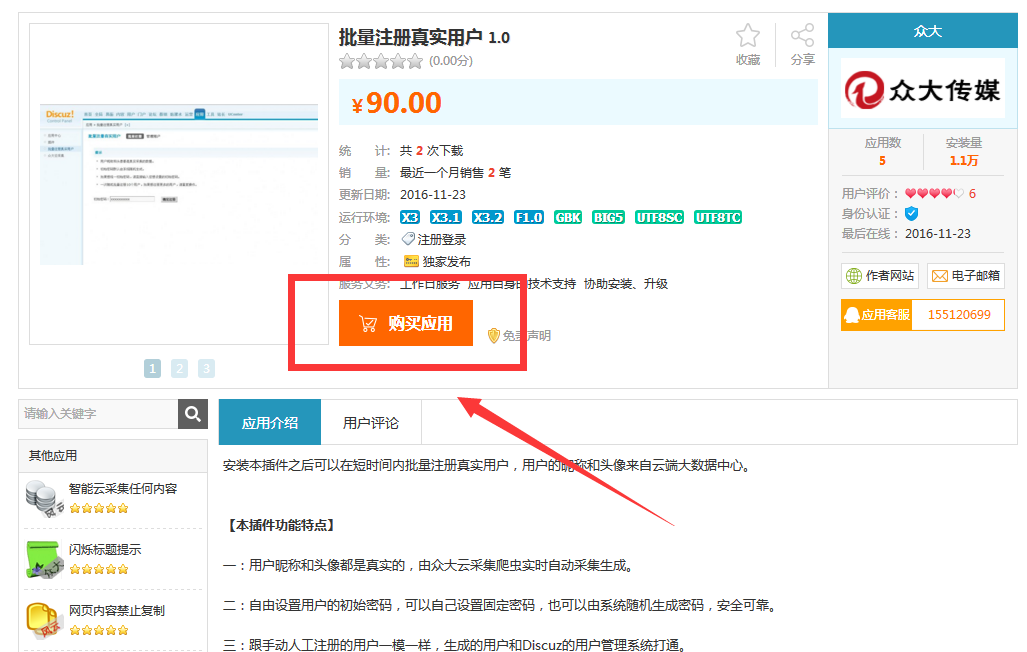Click the 最近一个月销售 2 笔 text
The image size is (1027, 652).
[x=456, y=172]
